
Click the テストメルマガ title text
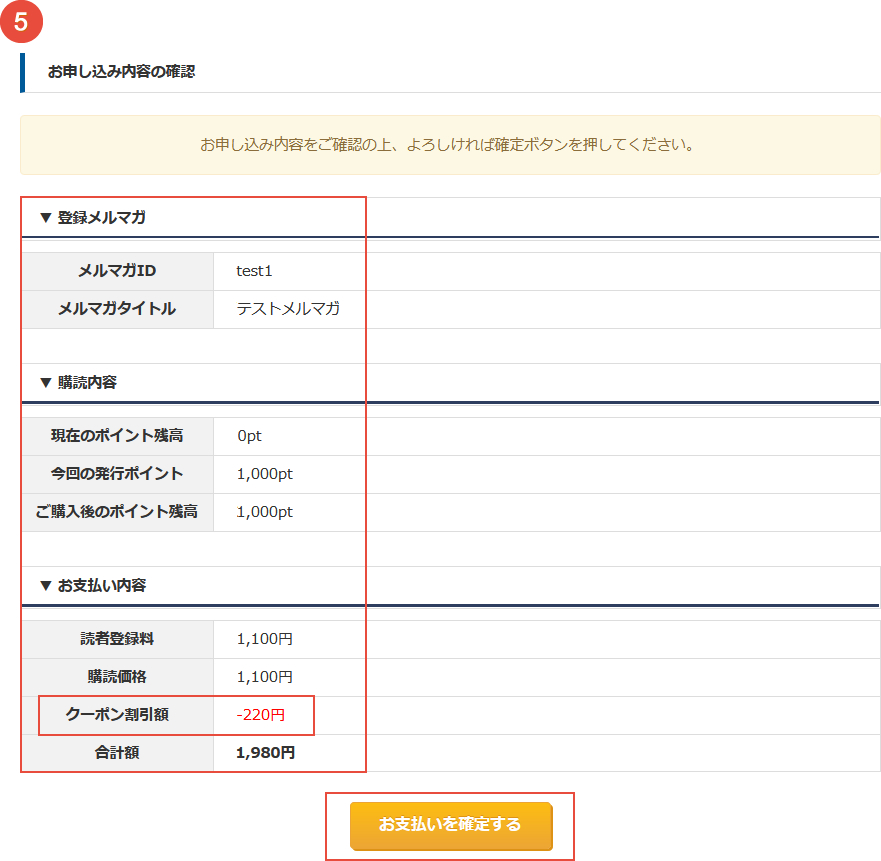tap(273, 310)
